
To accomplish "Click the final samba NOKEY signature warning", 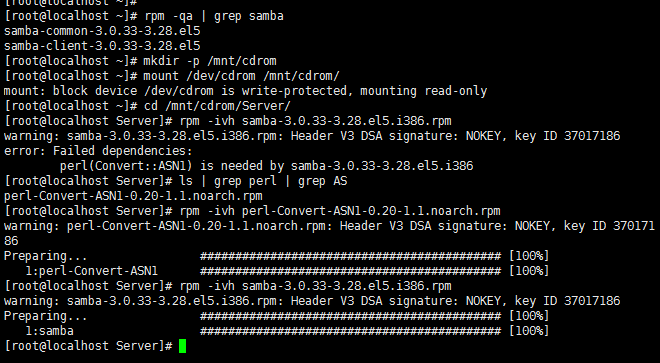I will (x=312, y=301).
